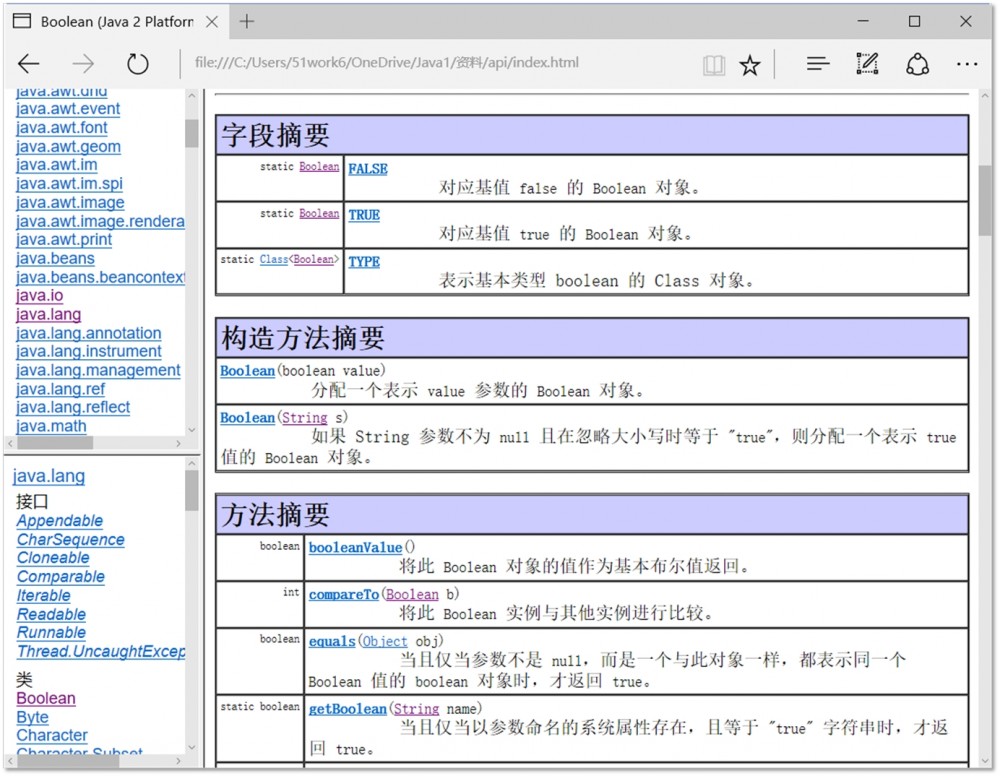
Task: Open Reading view from the toolbar
Action: 714,62
